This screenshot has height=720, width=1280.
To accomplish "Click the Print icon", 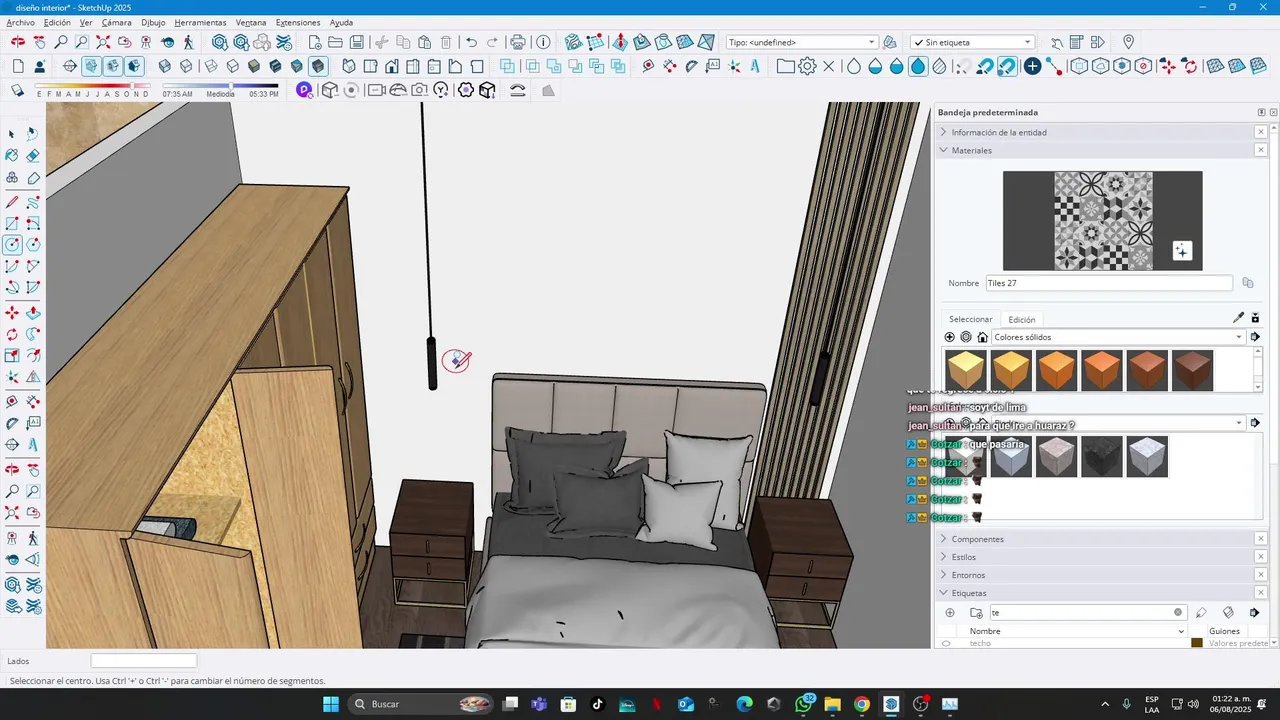I will 518,42.
